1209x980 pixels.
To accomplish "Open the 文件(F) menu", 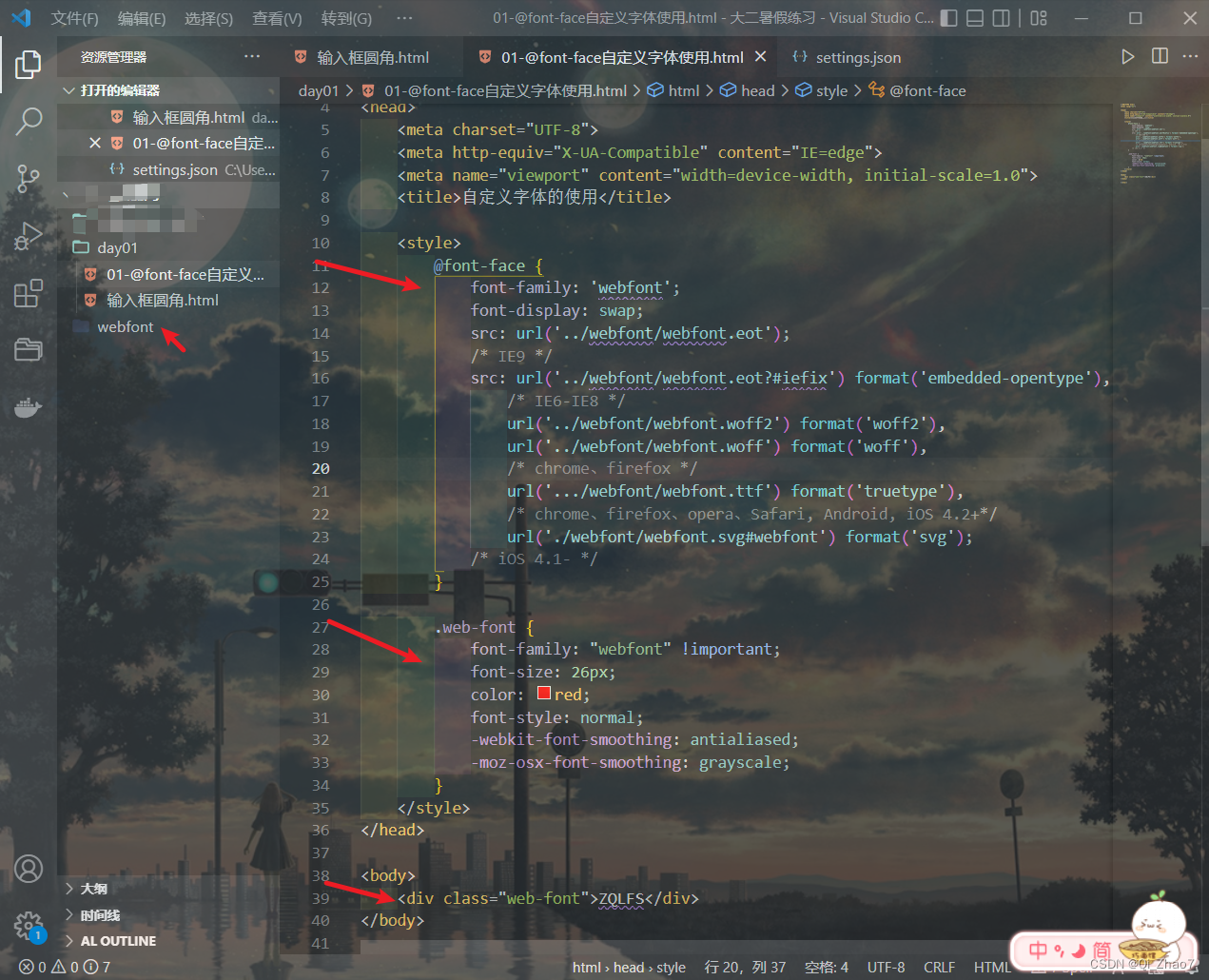I will point(74,18).
